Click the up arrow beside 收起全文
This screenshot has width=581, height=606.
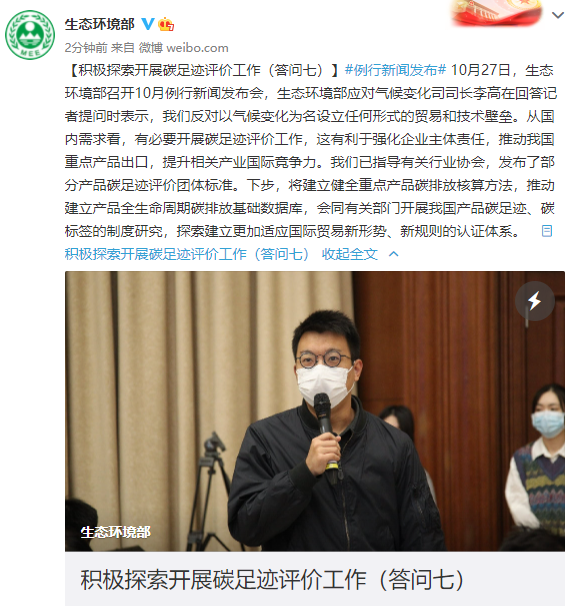[393, 254]
